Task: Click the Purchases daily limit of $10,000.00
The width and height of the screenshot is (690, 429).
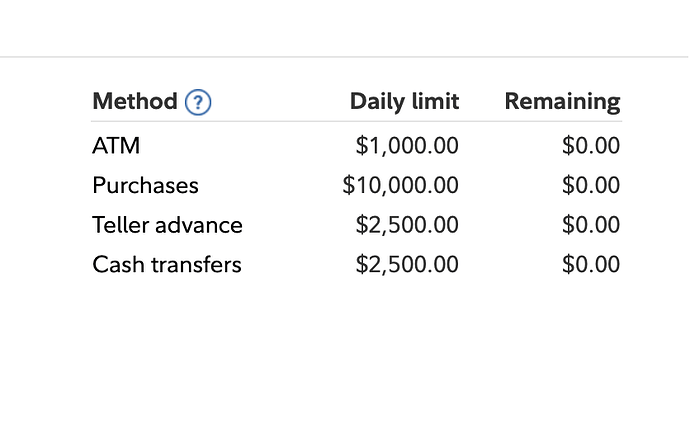Action: (400, 186)
